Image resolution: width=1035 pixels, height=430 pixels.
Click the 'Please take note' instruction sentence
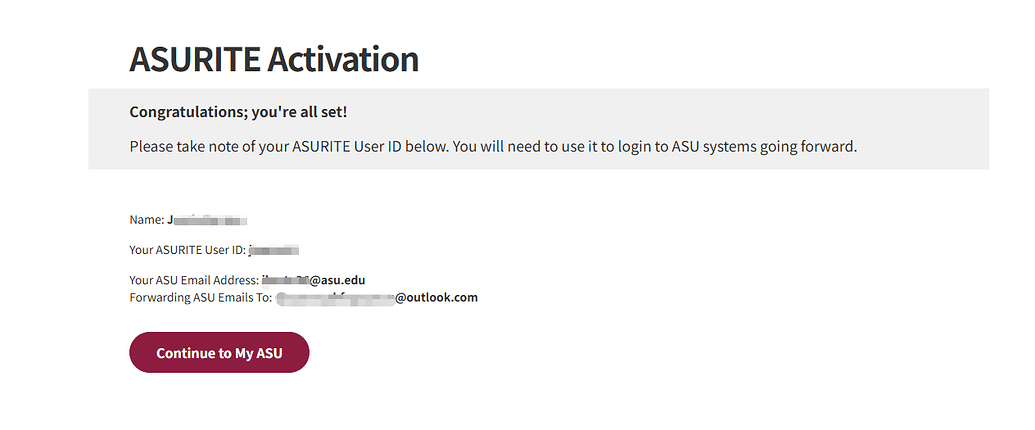493,147
